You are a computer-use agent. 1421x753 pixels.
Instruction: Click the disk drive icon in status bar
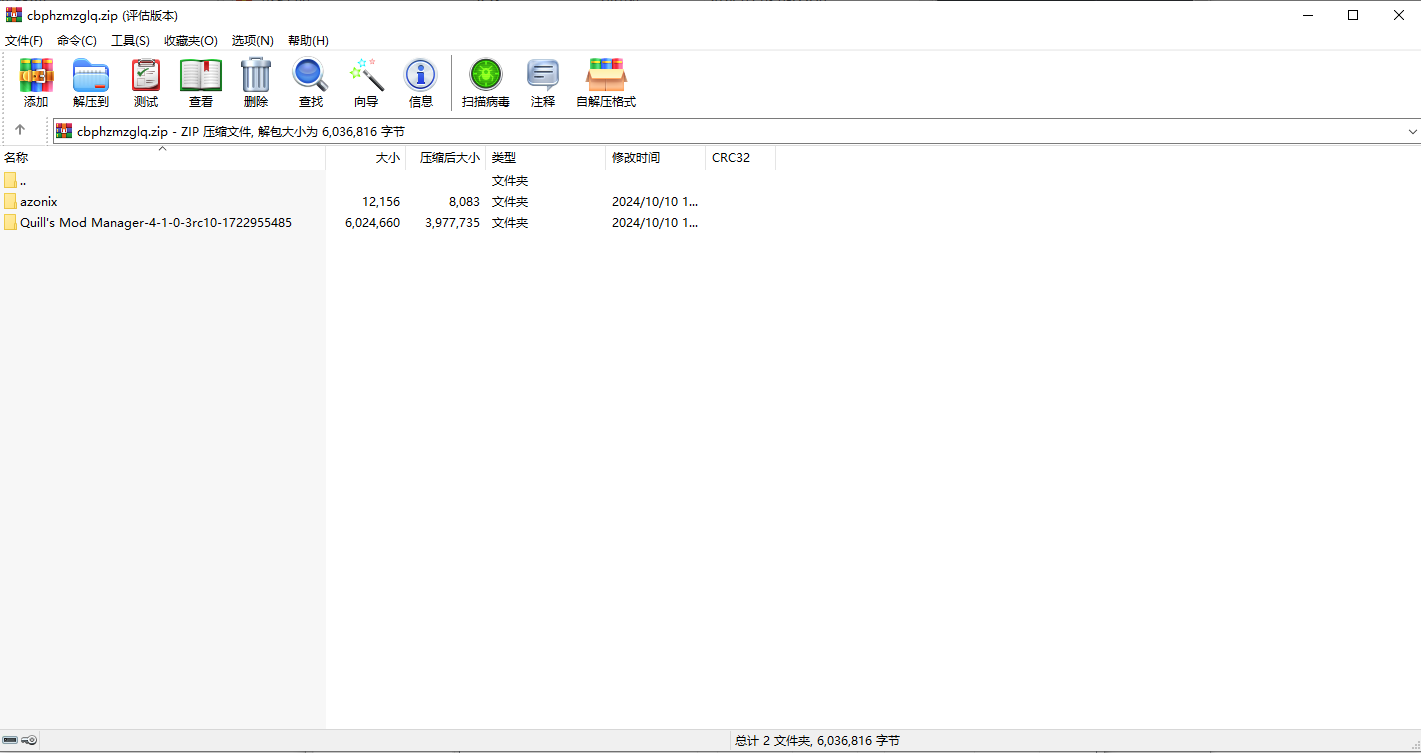coord(10,740)
